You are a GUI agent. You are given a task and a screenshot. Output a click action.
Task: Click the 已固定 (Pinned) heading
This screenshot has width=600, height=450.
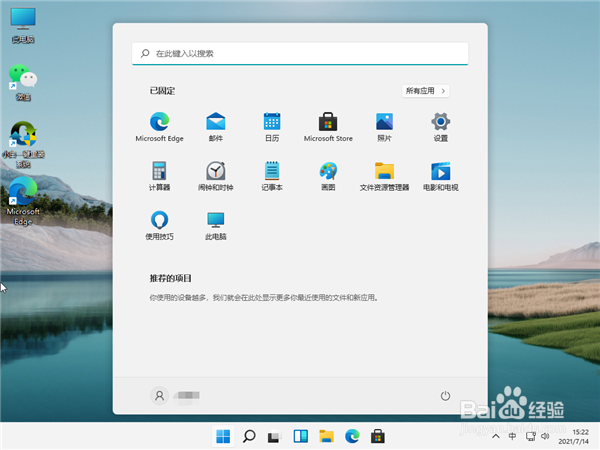(x=162, y=91)
